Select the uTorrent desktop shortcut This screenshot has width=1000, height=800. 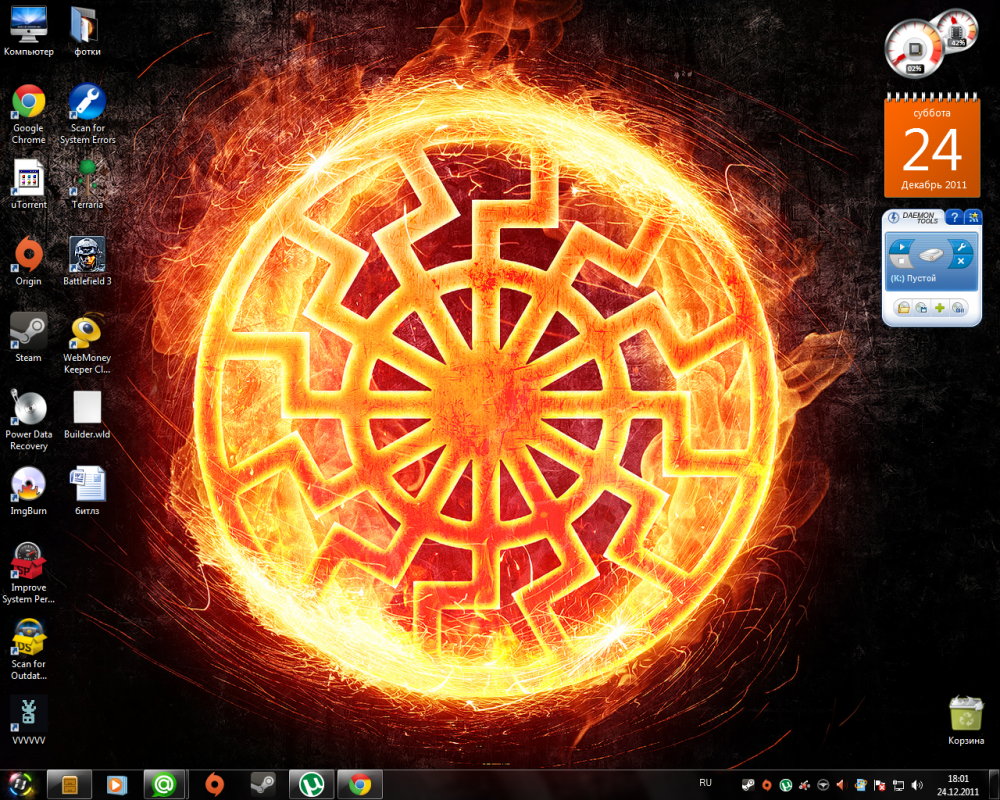[x=28, y=184]
